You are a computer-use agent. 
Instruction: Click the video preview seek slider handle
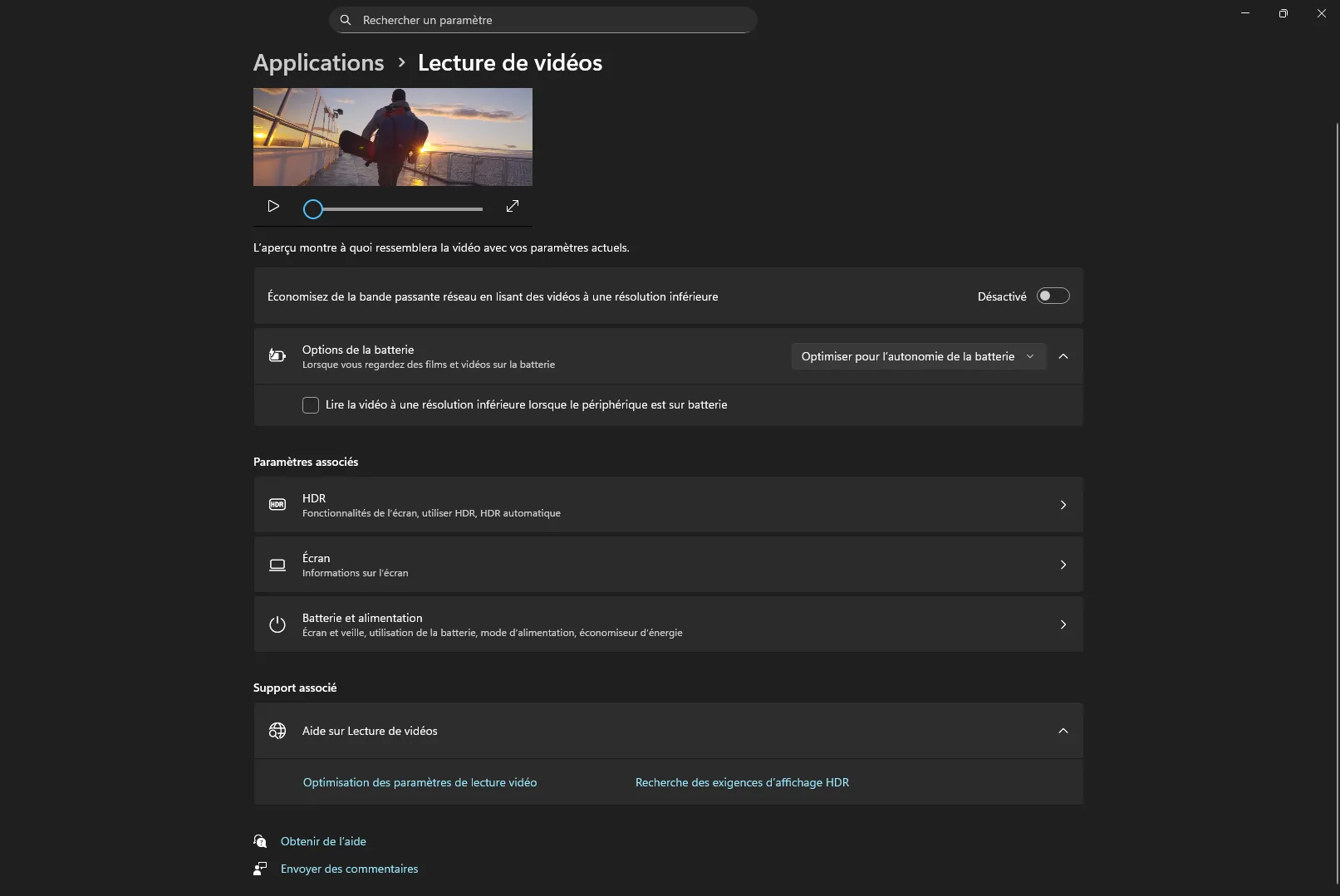point(313,209)
